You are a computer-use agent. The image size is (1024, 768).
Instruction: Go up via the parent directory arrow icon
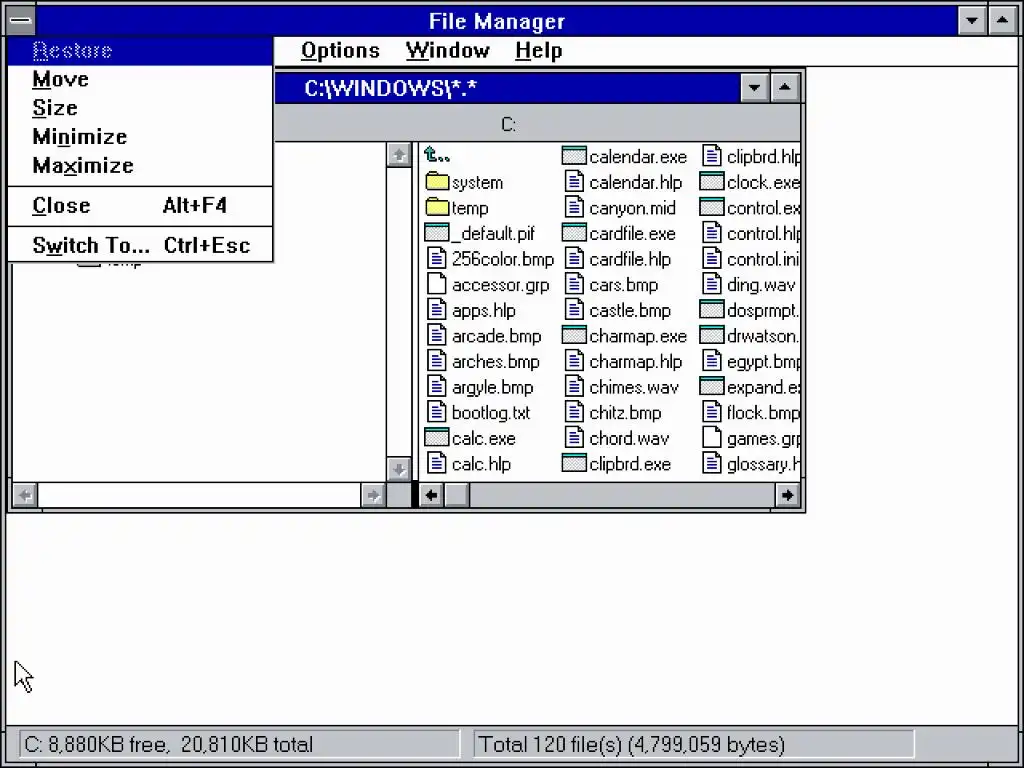click(436, 155)
